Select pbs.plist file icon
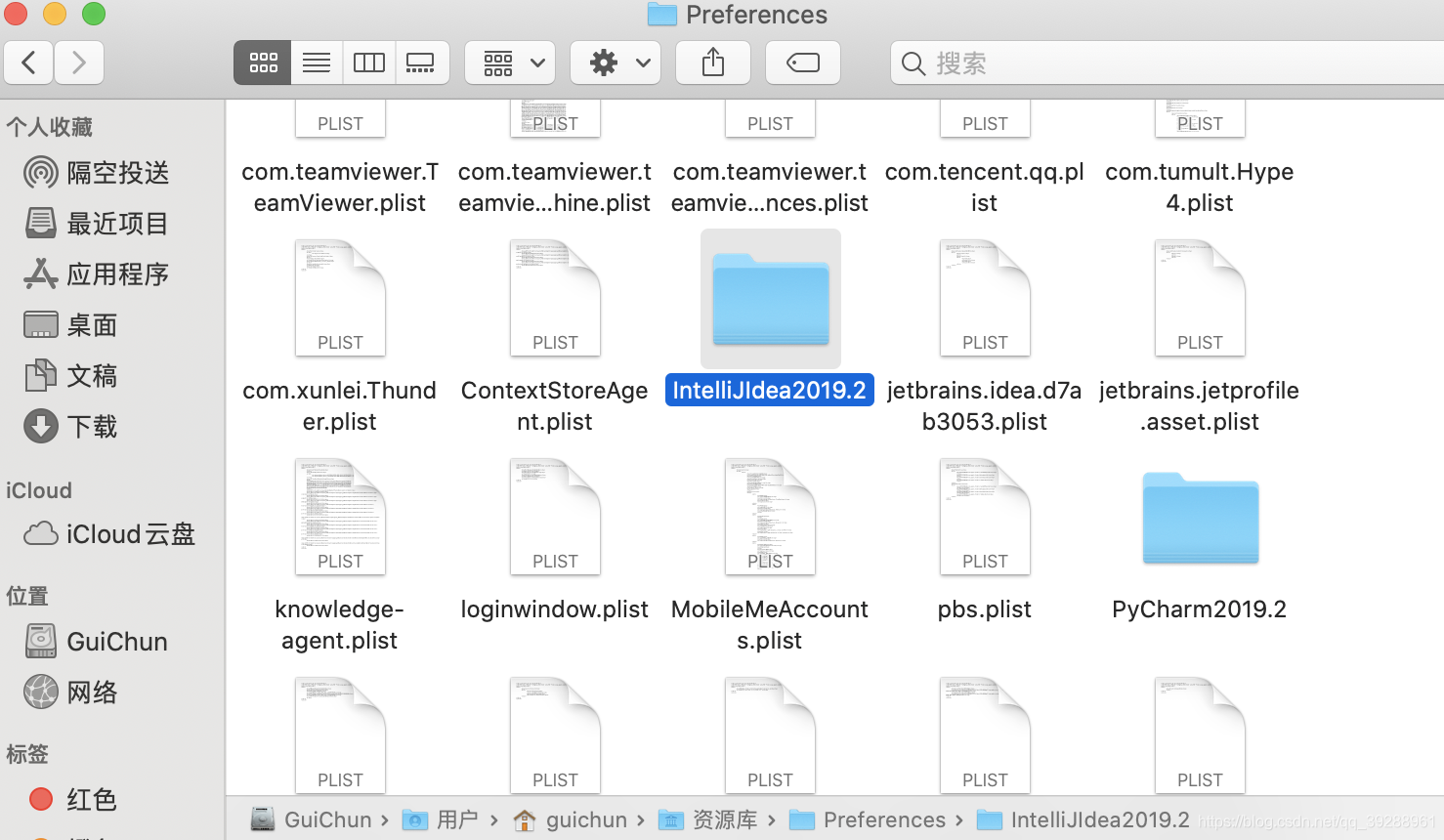The height and width of the screenshot is (840, 1444). click(985, 517)
